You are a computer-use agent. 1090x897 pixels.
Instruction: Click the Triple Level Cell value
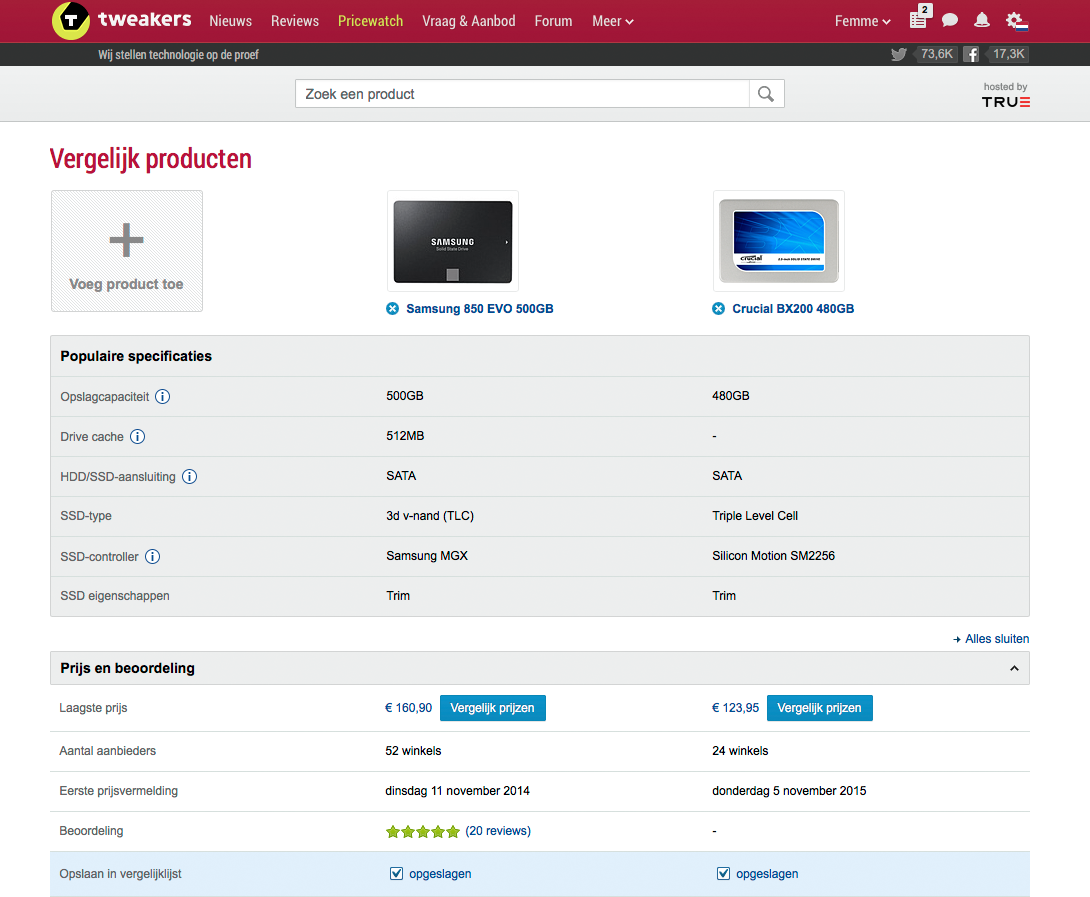pyautogui.click(x=755, y=516)
